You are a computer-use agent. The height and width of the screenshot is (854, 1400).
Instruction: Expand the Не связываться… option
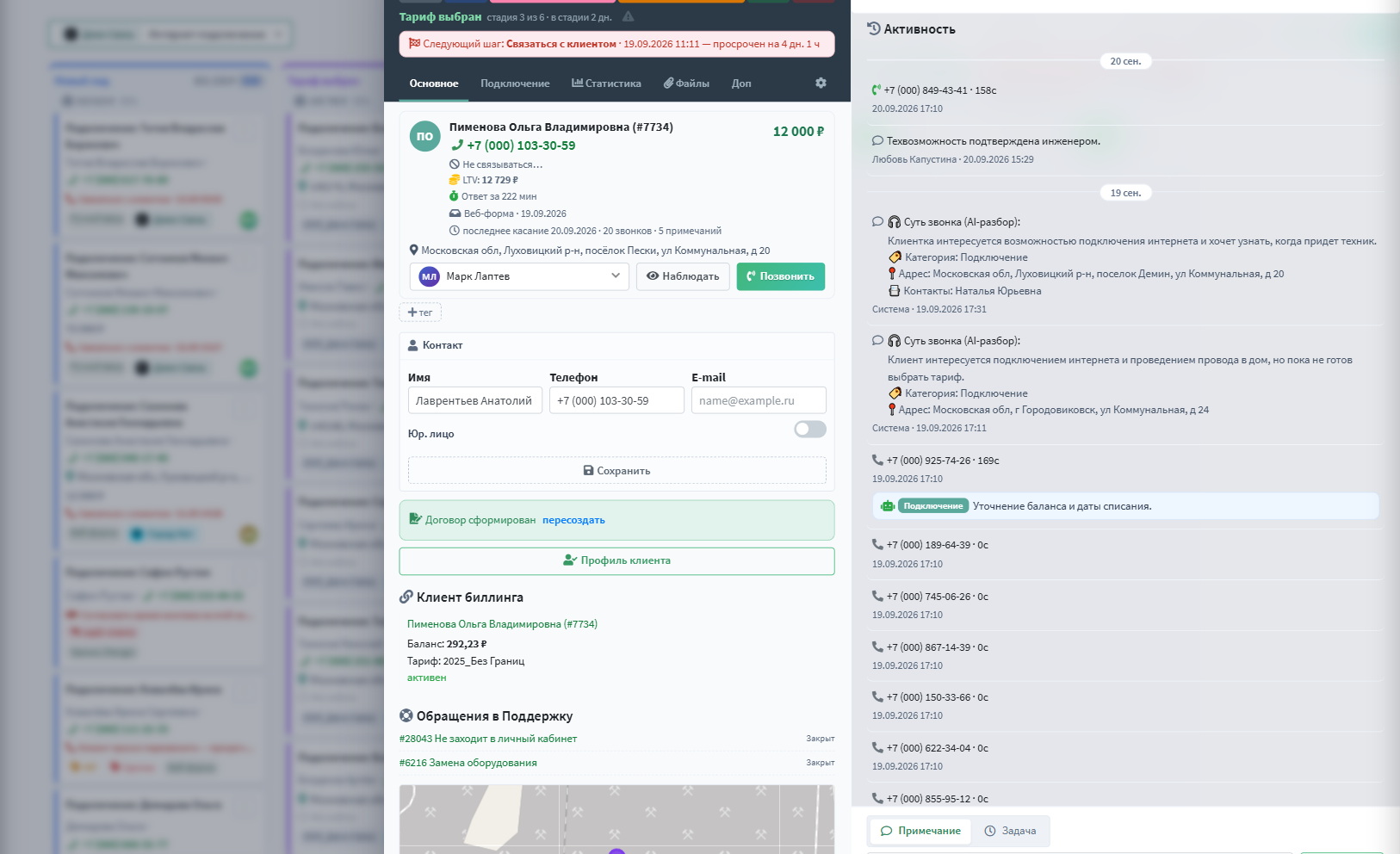point(496,164)
